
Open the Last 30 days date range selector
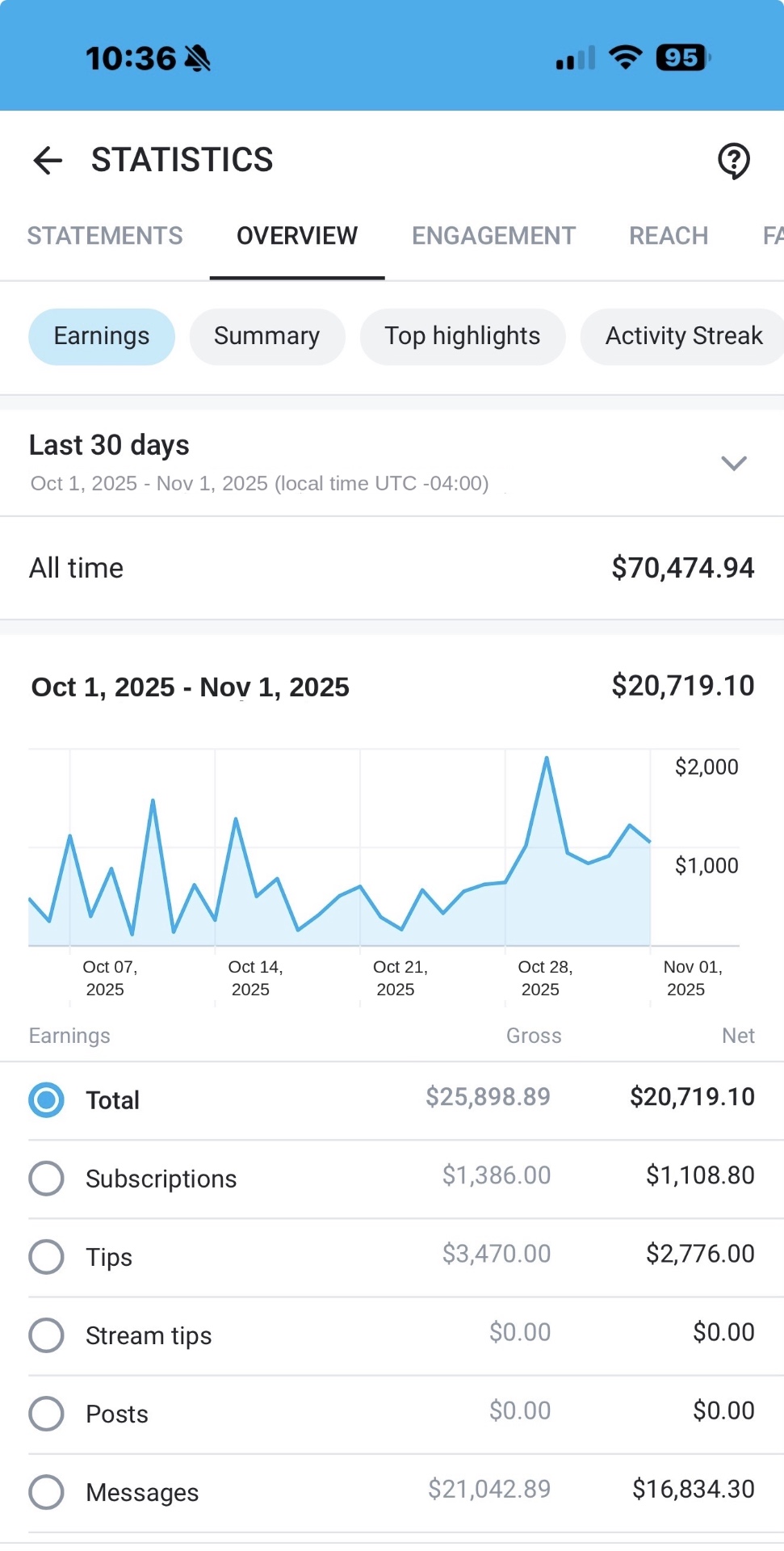392,463
